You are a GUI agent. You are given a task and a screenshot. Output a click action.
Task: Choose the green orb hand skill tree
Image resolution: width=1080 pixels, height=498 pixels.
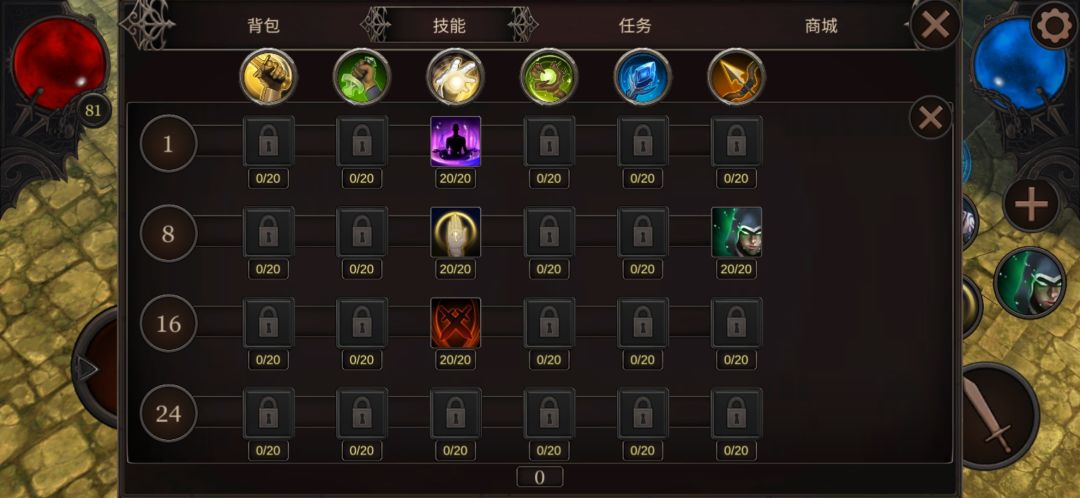click(x=549, y=76)
